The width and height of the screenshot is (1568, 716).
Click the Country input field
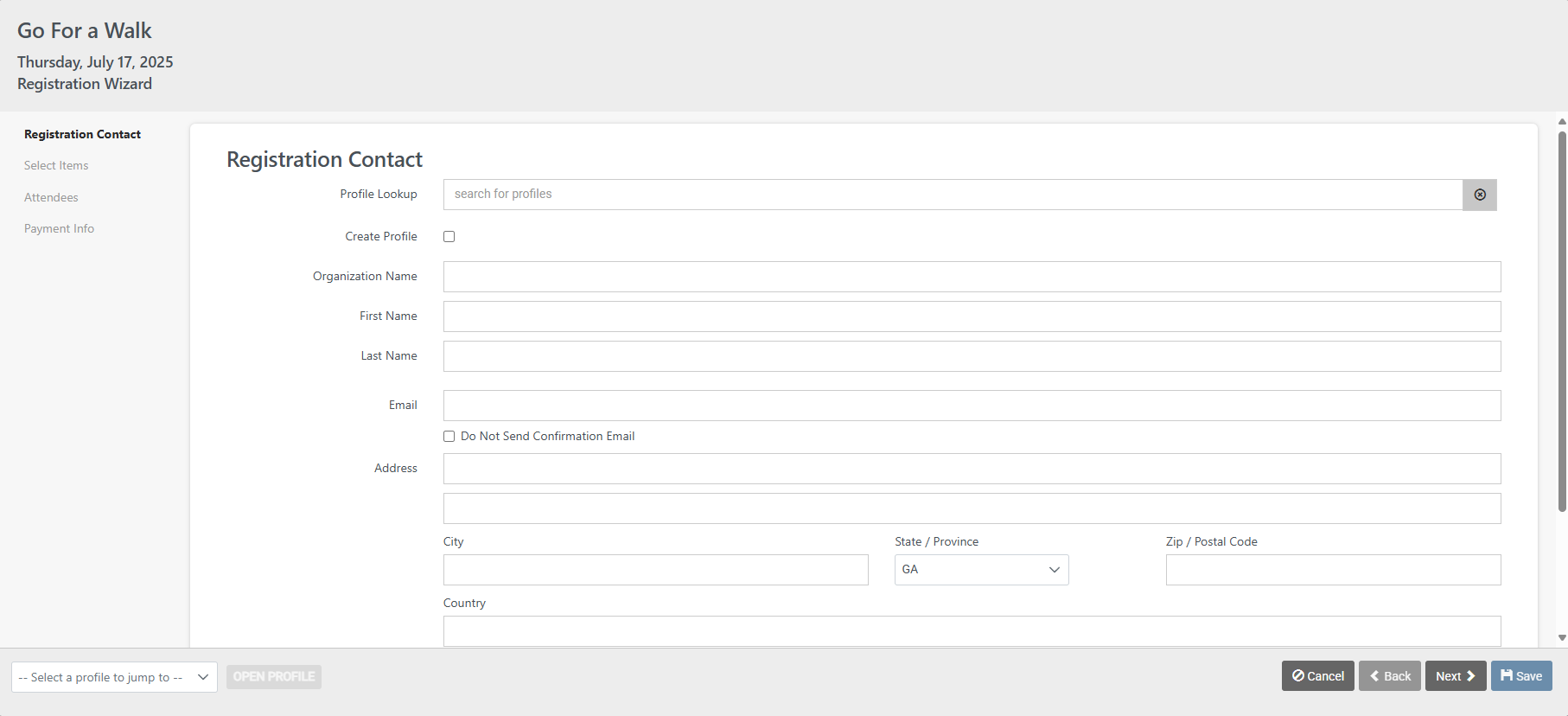(x=972, y=631)
